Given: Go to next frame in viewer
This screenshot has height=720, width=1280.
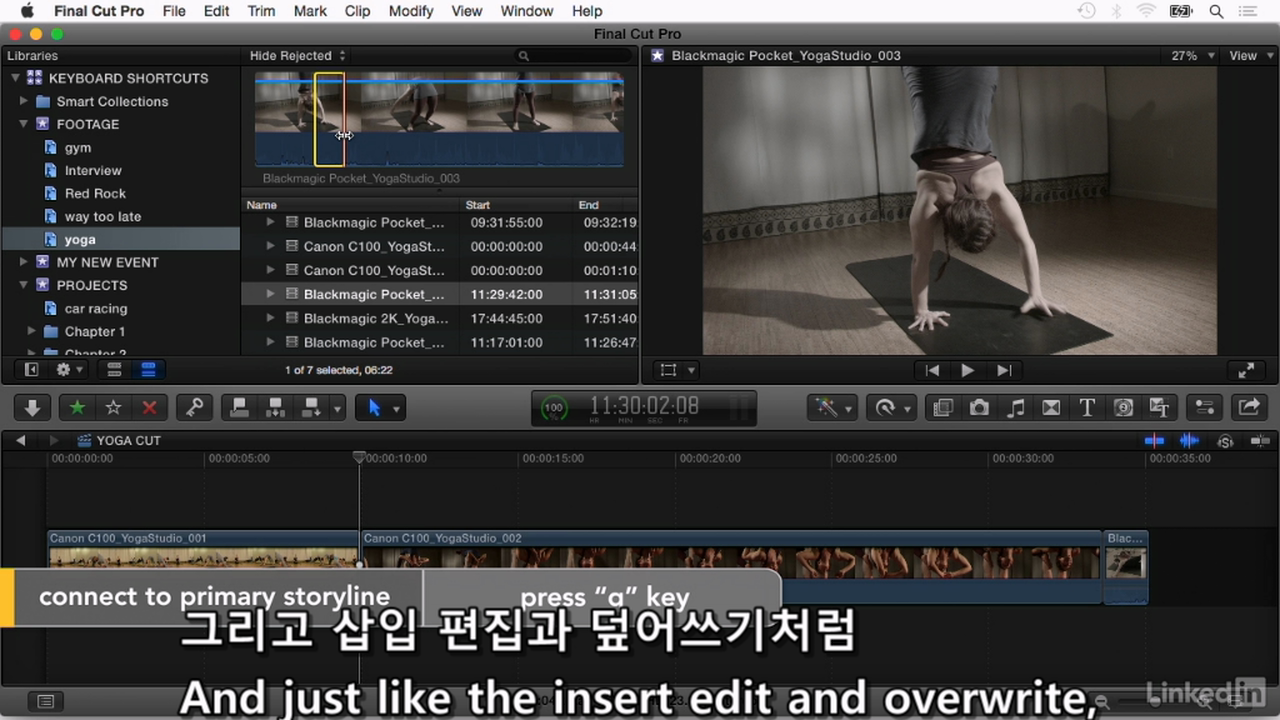Looking at the screenshot, I should point(1004,370).
